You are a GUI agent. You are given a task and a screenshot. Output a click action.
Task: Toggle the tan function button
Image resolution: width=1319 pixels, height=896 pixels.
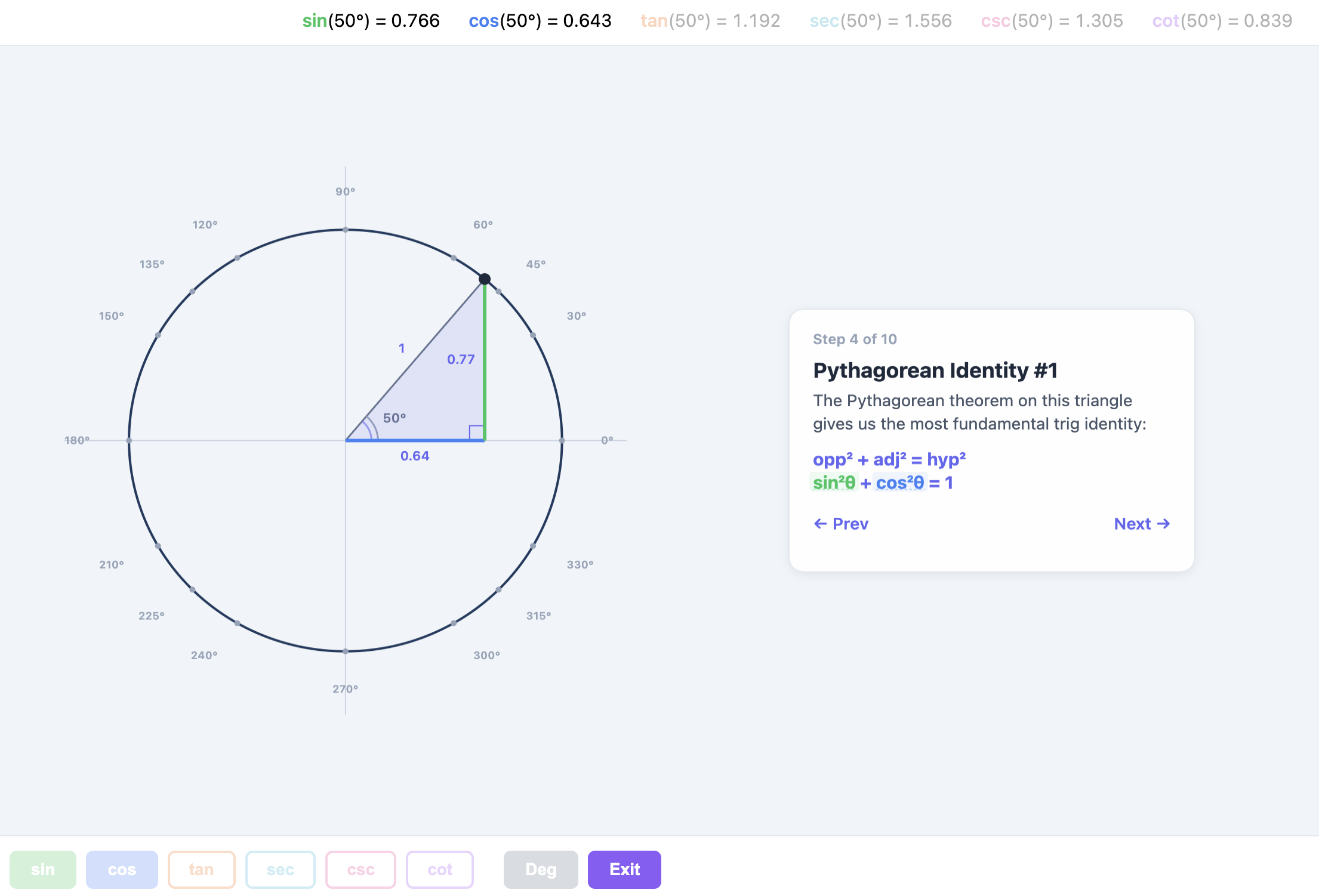tap(201, 869)
